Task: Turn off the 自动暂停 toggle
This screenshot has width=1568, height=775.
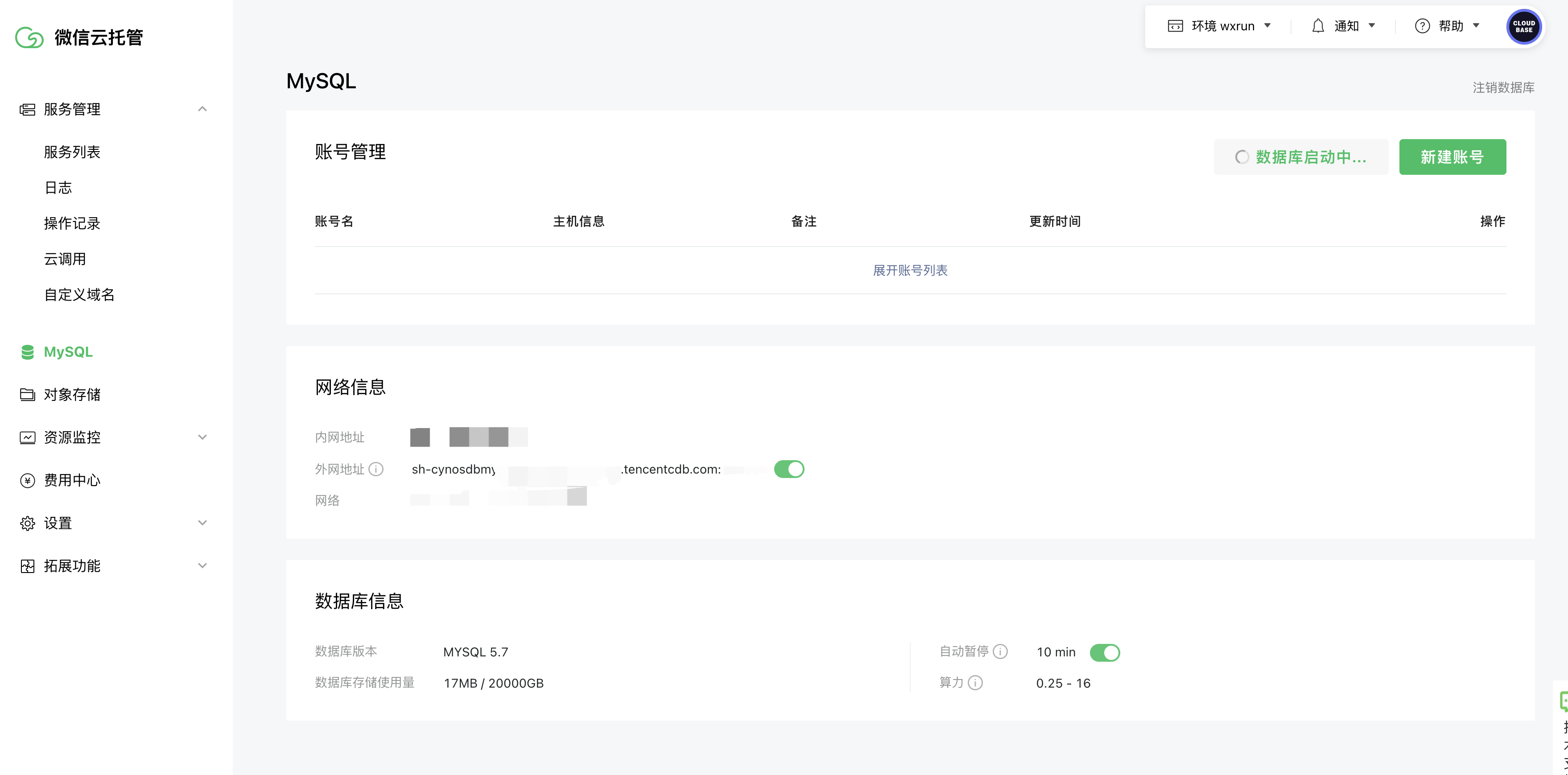Action: 1104,653
